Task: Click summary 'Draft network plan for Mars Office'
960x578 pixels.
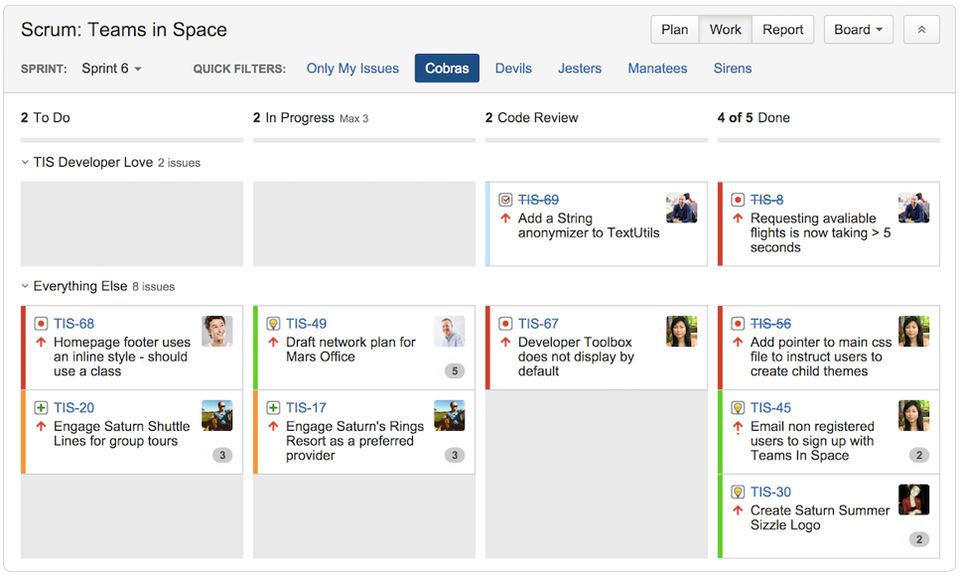Action: click(351, 349)
